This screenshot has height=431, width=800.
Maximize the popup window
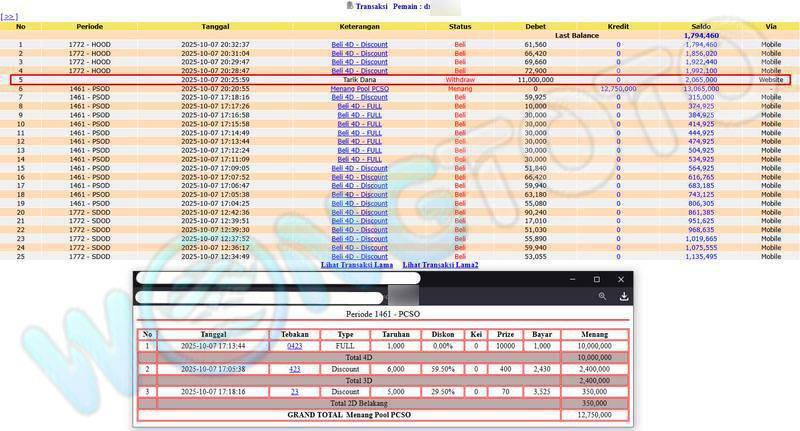(597, 279)
